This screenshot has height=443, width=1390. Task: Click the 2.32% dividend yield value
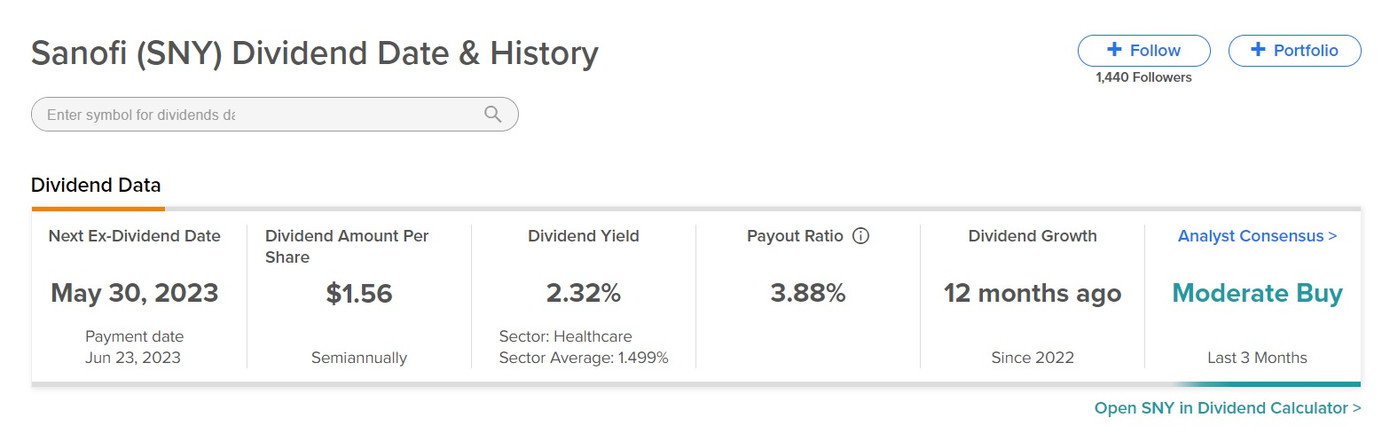point(583,293)
